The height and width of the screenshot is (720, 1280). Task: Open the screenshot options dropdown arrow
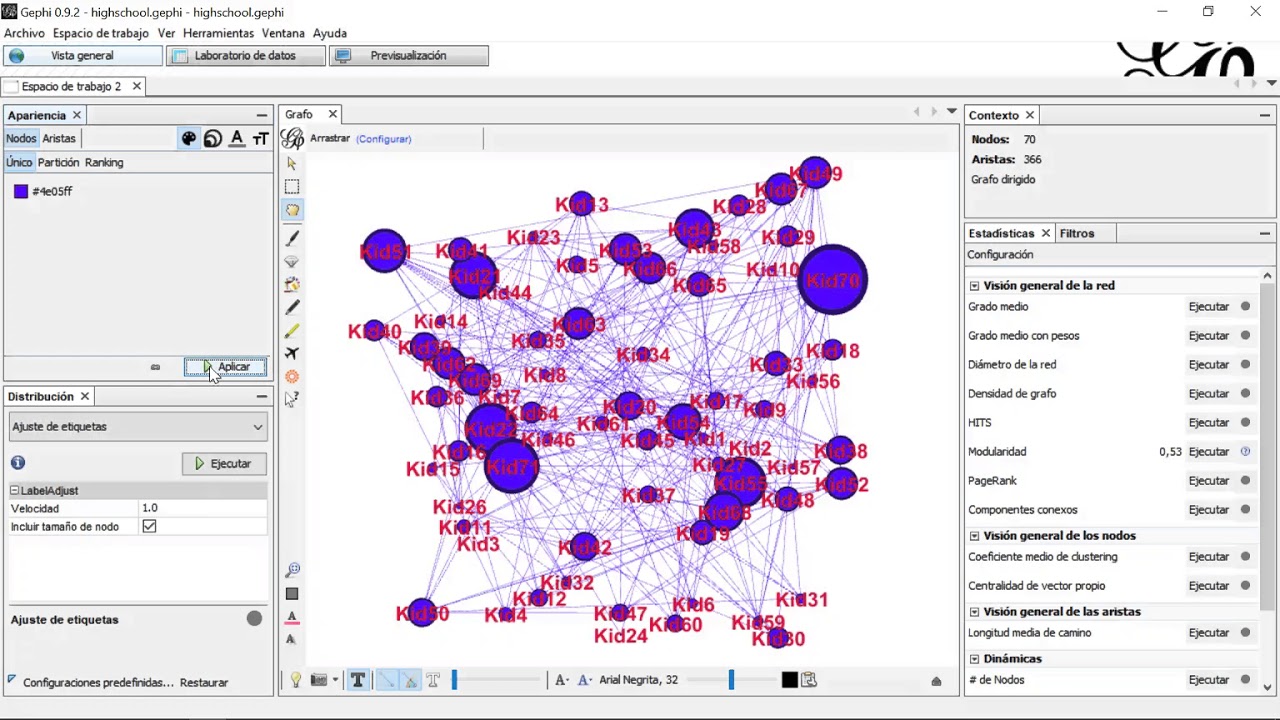(x=335, y=680)
